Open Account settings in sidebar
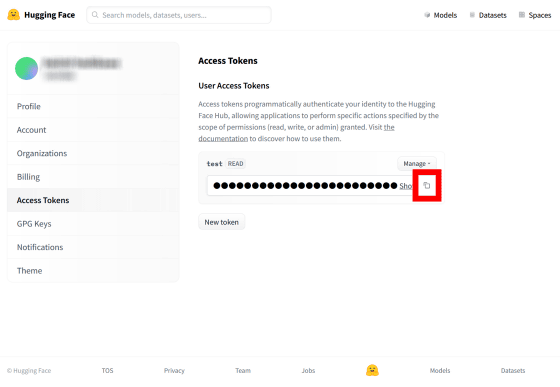 point(93,130)
